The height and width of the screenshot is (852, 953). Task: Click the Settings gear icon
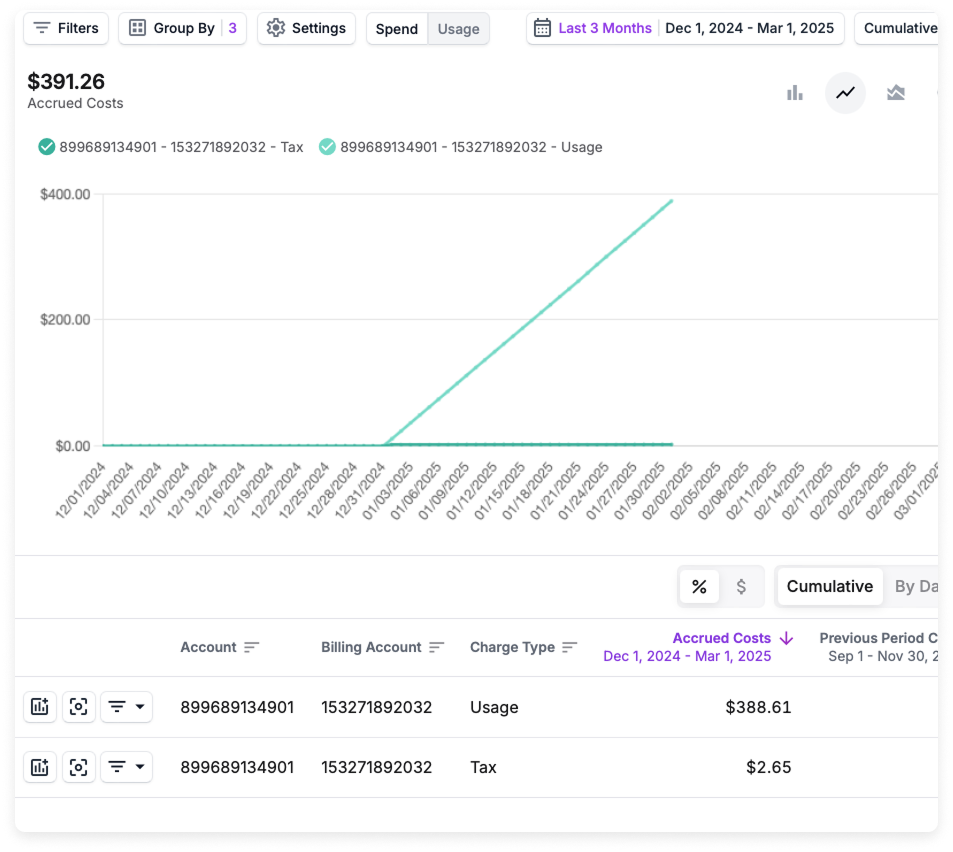[276, 28]
